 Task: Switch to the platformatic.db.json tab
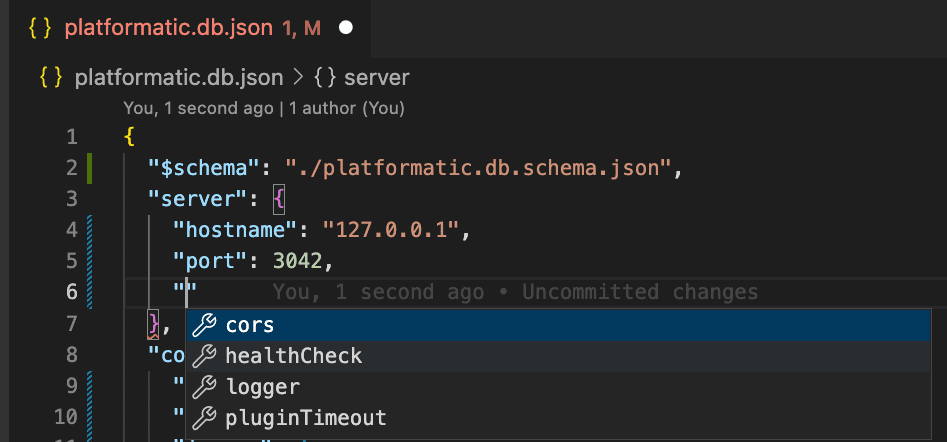pyautogui.click(x=168, y=28)
